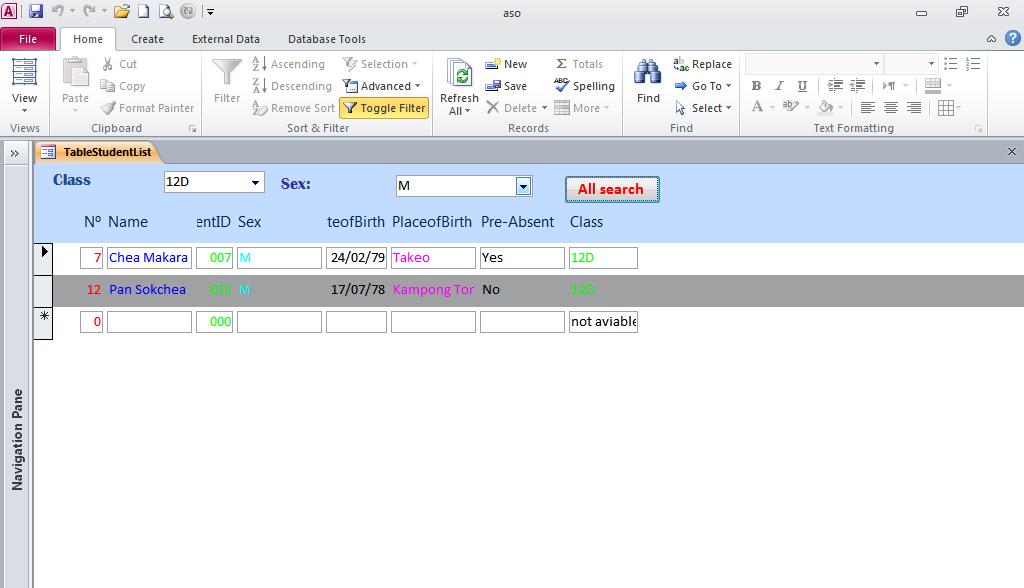Sort records Descending
The image size is (1024, 588).
292,86
